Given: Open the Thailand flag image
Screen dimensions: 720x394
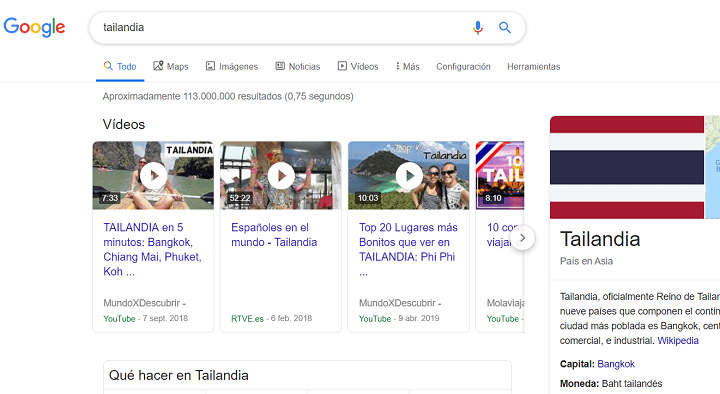Looking at the screenshot, I should [627, 167].
